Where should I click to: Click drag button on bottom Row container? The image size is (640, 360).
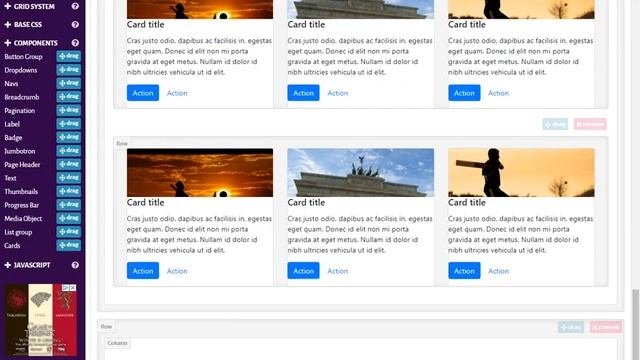tap(571, 327)
